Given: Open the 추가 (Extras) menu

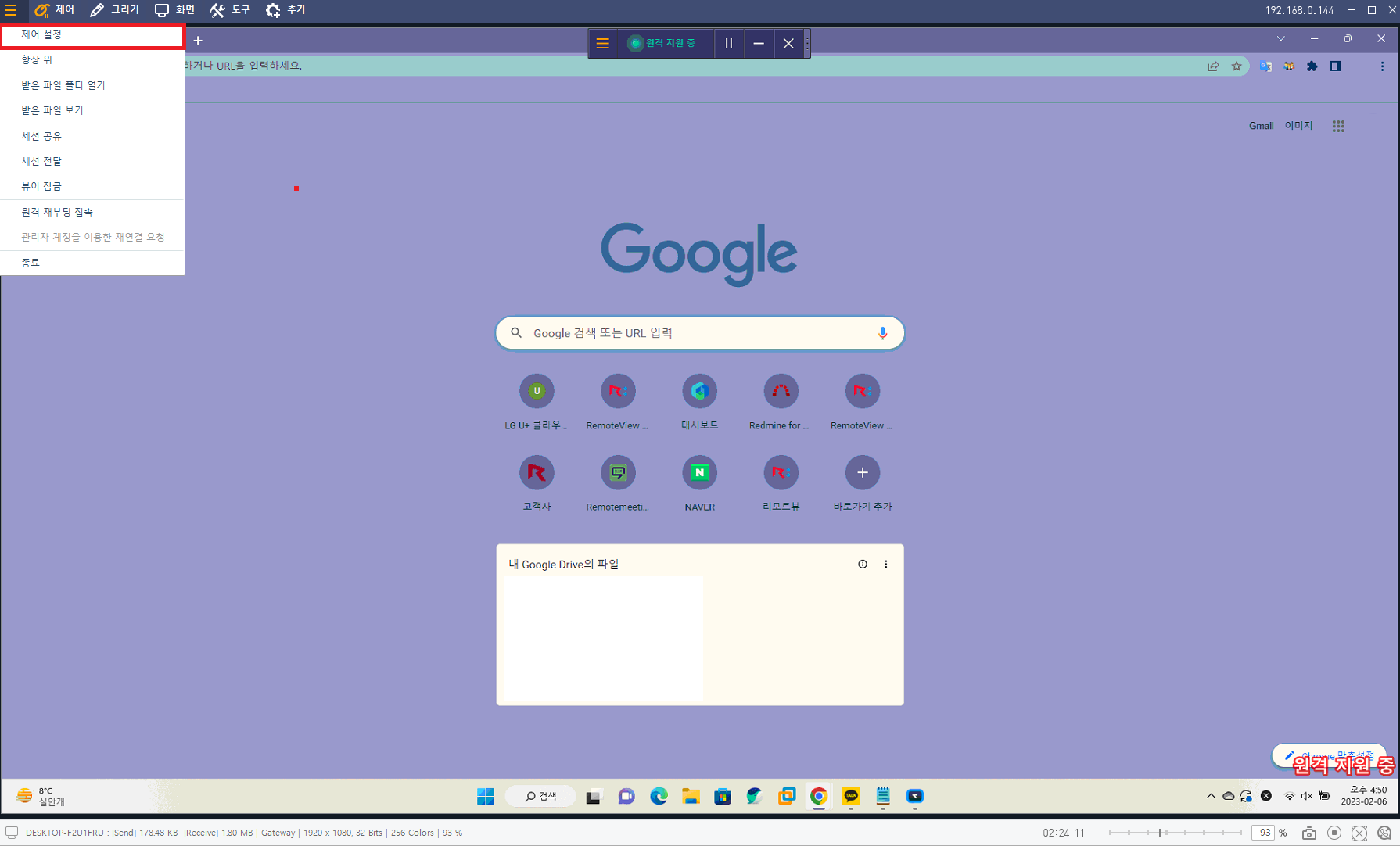Looking at the screenshot, I should point(285,10).
